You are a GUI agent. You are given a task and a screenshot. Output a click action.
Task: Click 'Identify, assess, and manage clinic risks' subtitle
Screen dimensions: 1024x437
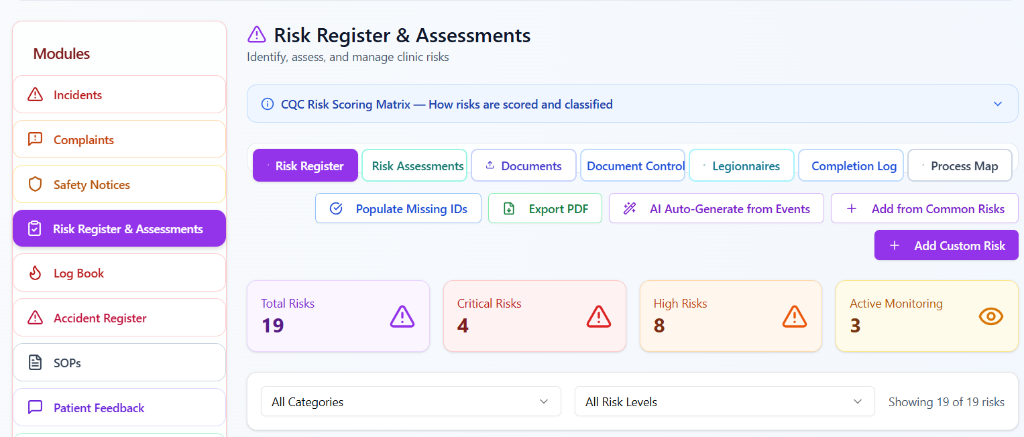(x=348, y=57)
